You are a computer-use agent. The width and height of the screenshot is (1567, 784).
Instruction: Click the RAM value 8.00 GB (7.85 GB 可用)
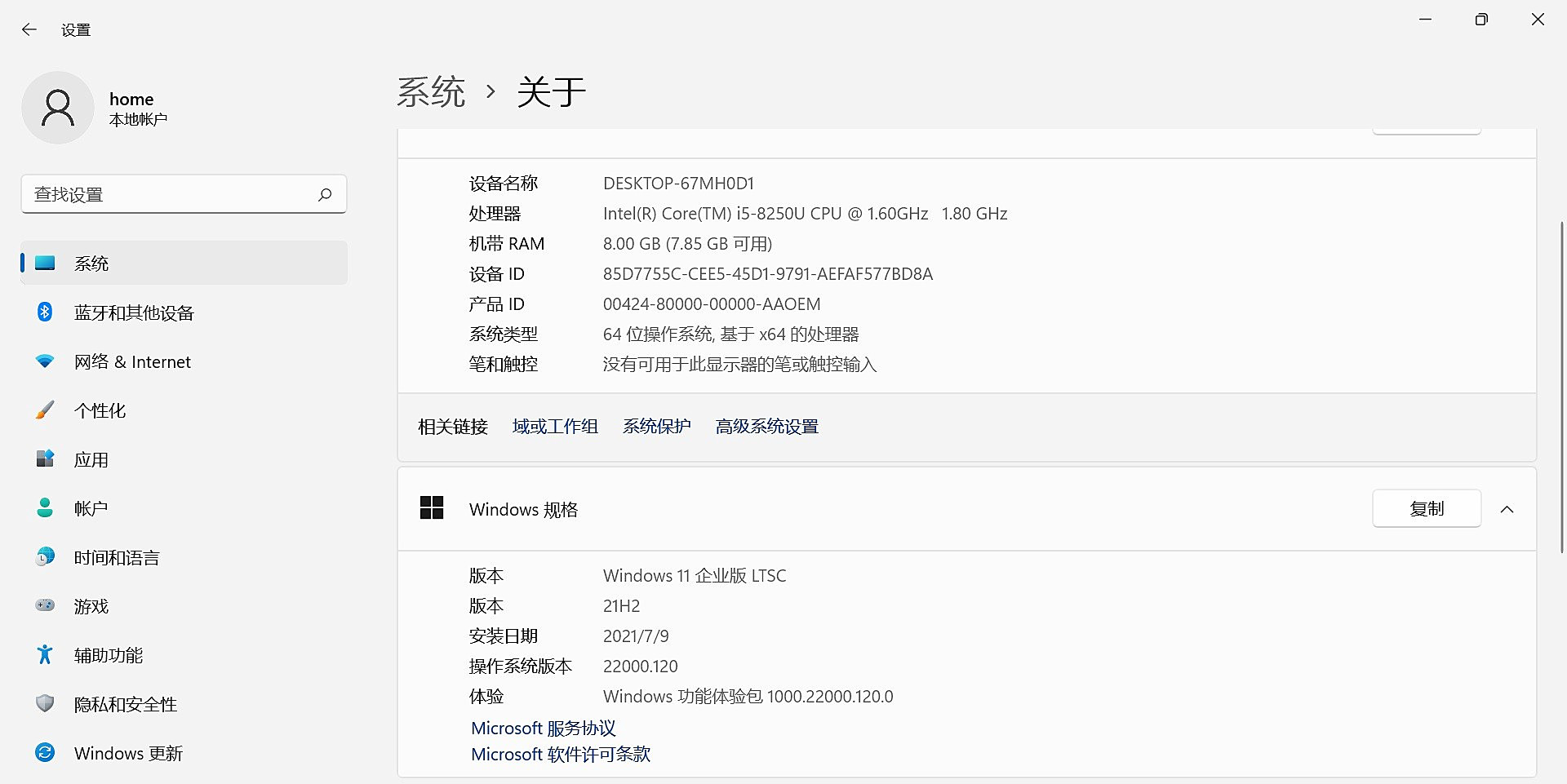687,244
